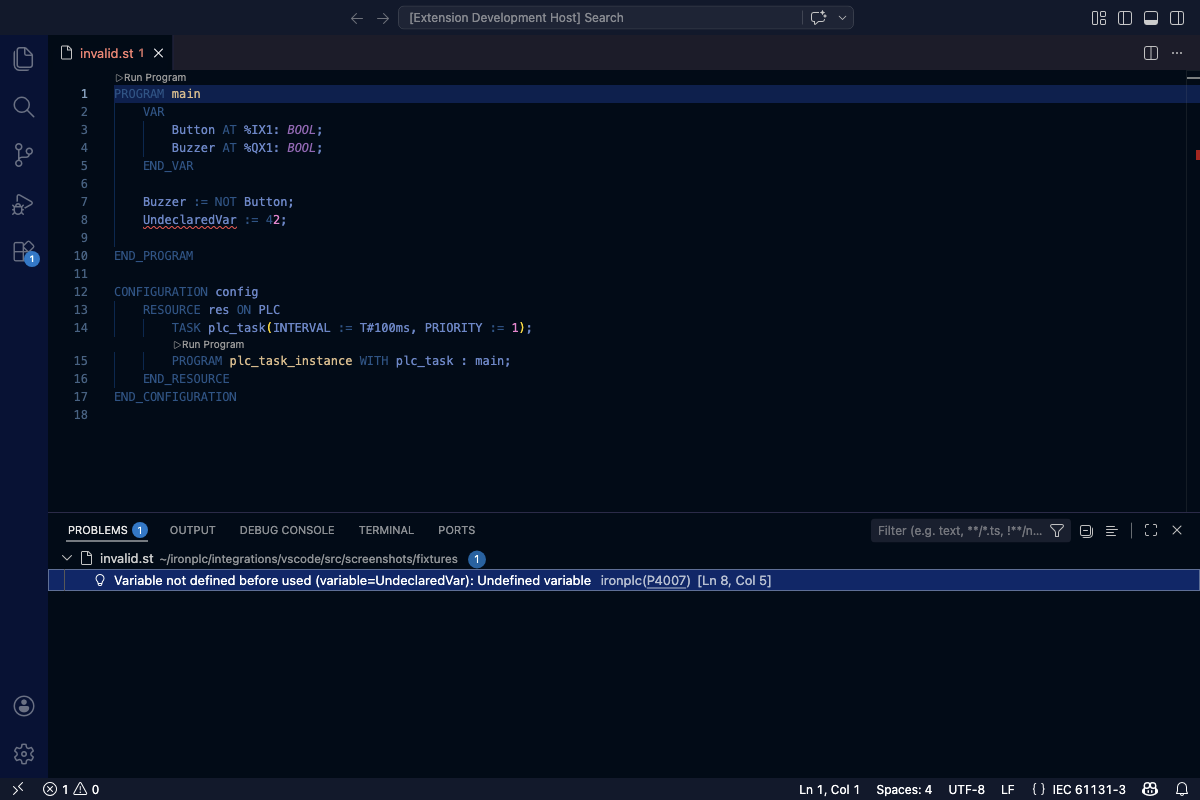
Task: Close the bottom panel
Action: pyautogui.click(x=1177, y=530)
